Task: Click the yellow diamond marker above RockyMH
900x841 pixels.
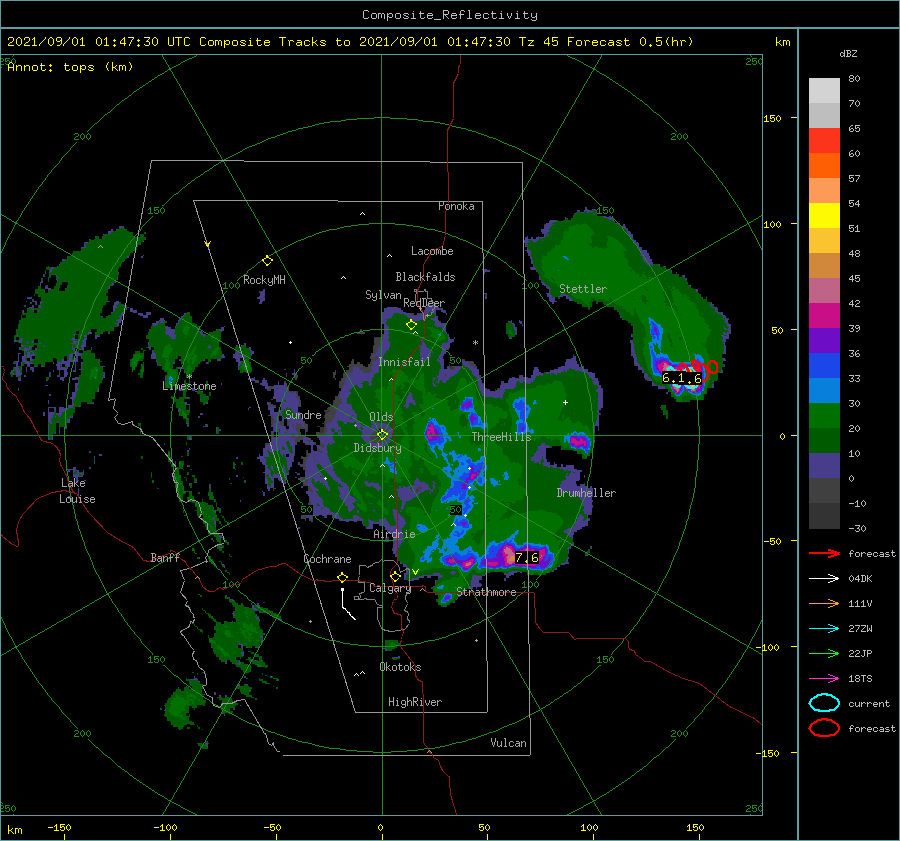Action: [x=267, y=261]
